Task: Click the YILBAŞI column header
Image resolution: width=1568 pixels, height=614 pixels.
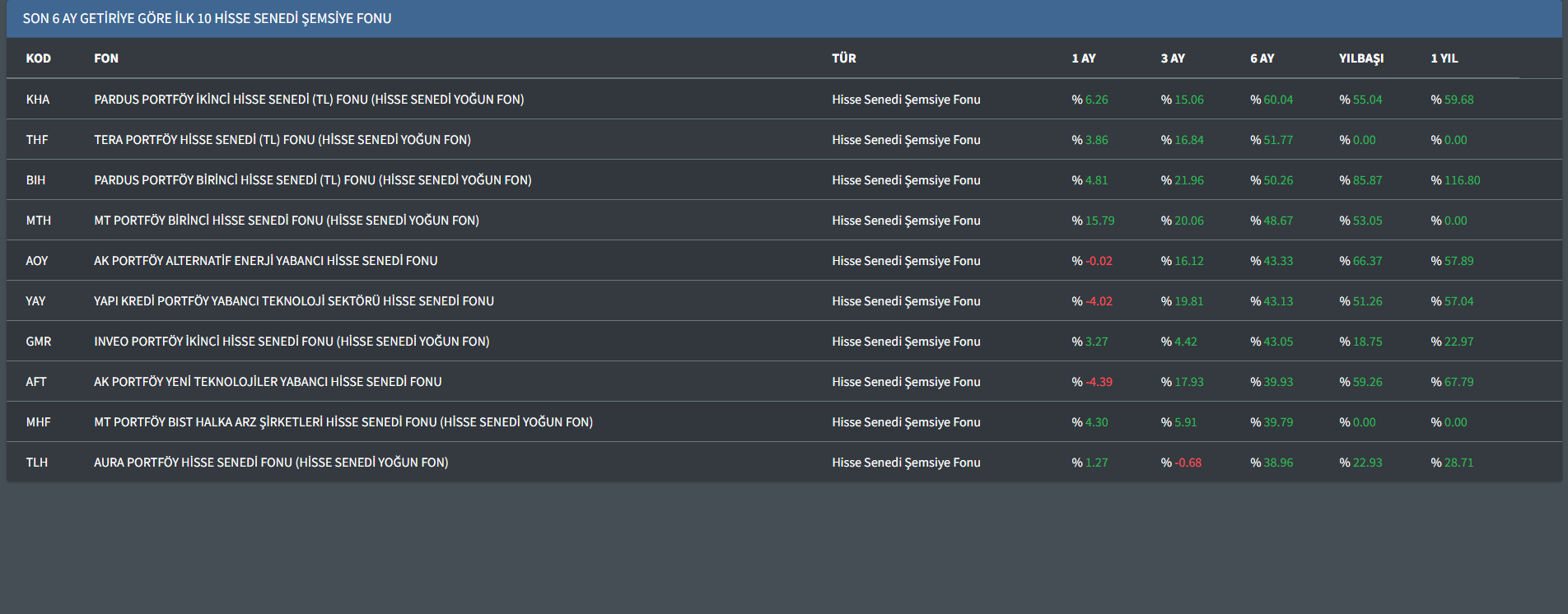Action: [1360, 58]
